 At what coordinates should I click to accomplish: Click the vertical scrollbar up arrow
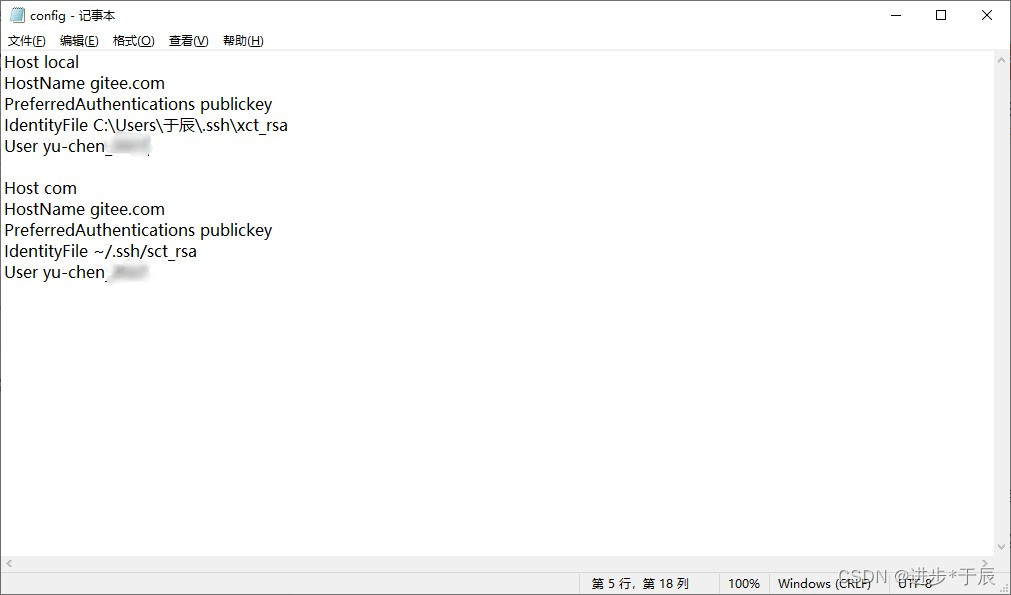(1001, 60)
